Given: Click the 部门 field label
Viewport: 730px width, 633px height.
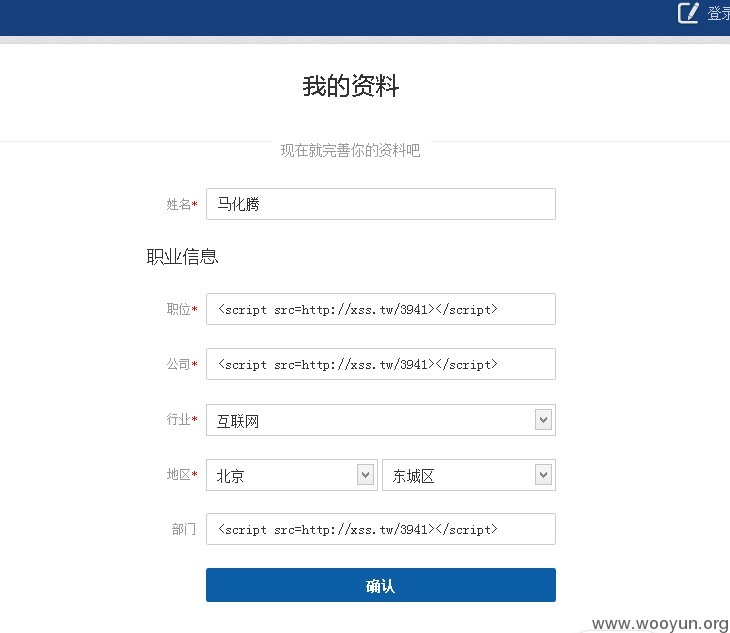Looking at the screenshot, I should tap(183, 529).
